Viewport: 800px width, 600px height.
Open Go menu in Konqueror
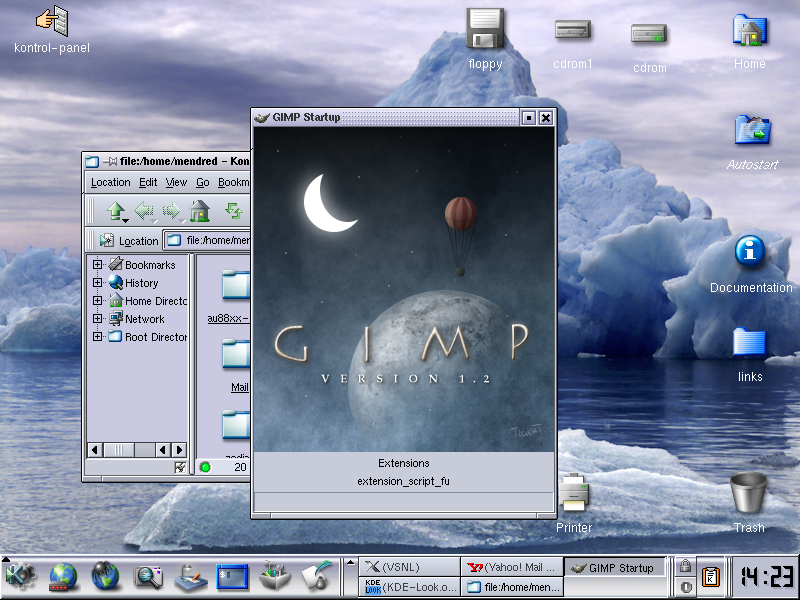(203, 182)
